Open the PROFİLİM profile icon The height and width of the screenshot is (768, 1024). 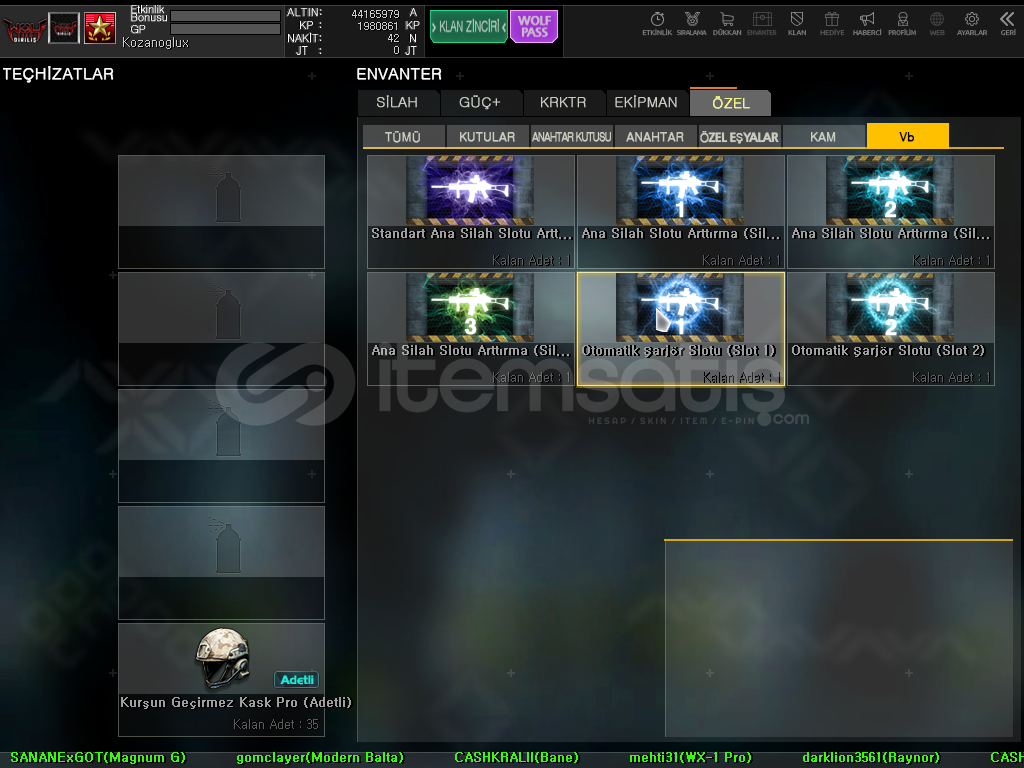pyautogui.click(x=902, y=24)
